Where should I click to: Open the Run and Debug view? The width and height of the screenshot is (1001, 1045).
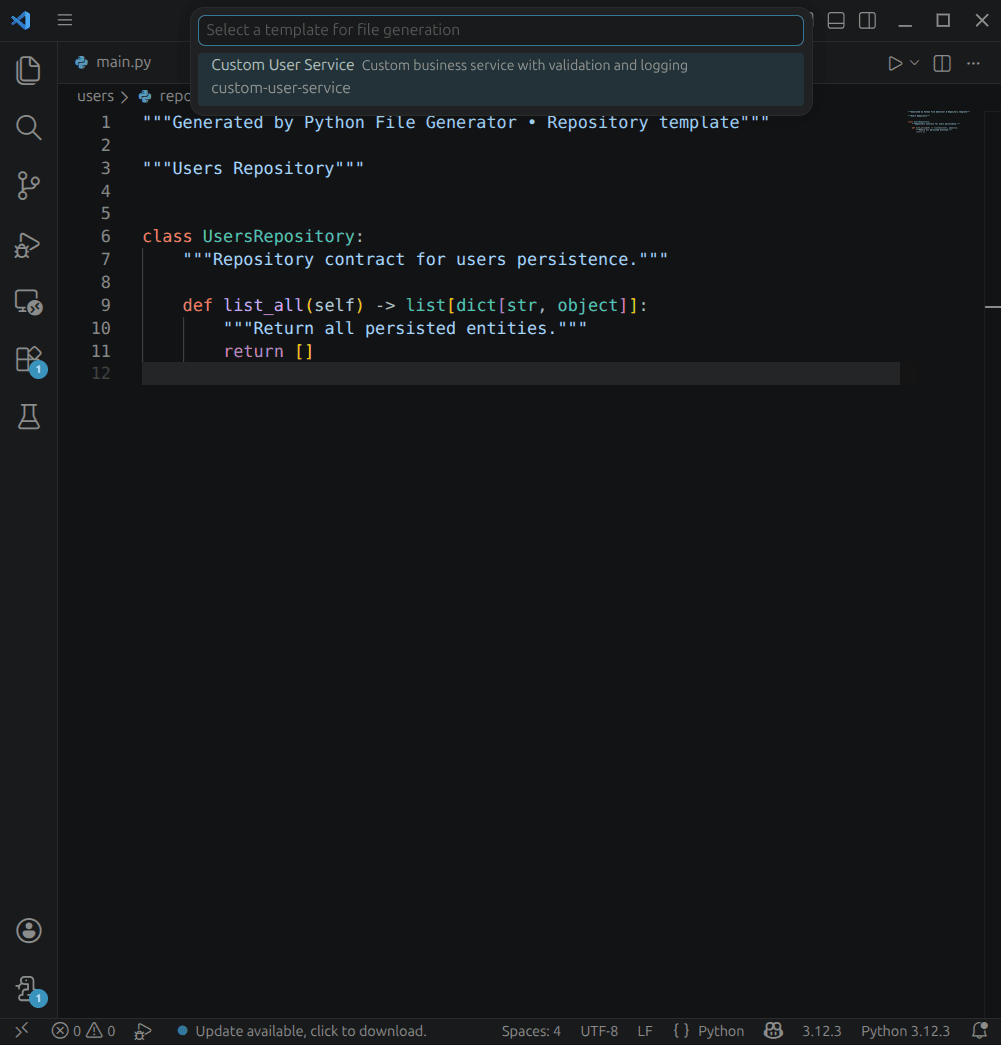[x=28, y=245]
